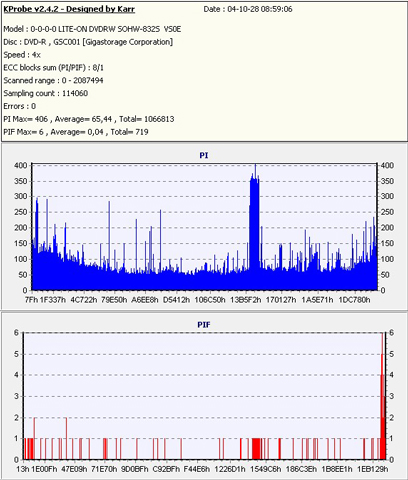Click the 6 value on PIF left axis

pos(16,333)
